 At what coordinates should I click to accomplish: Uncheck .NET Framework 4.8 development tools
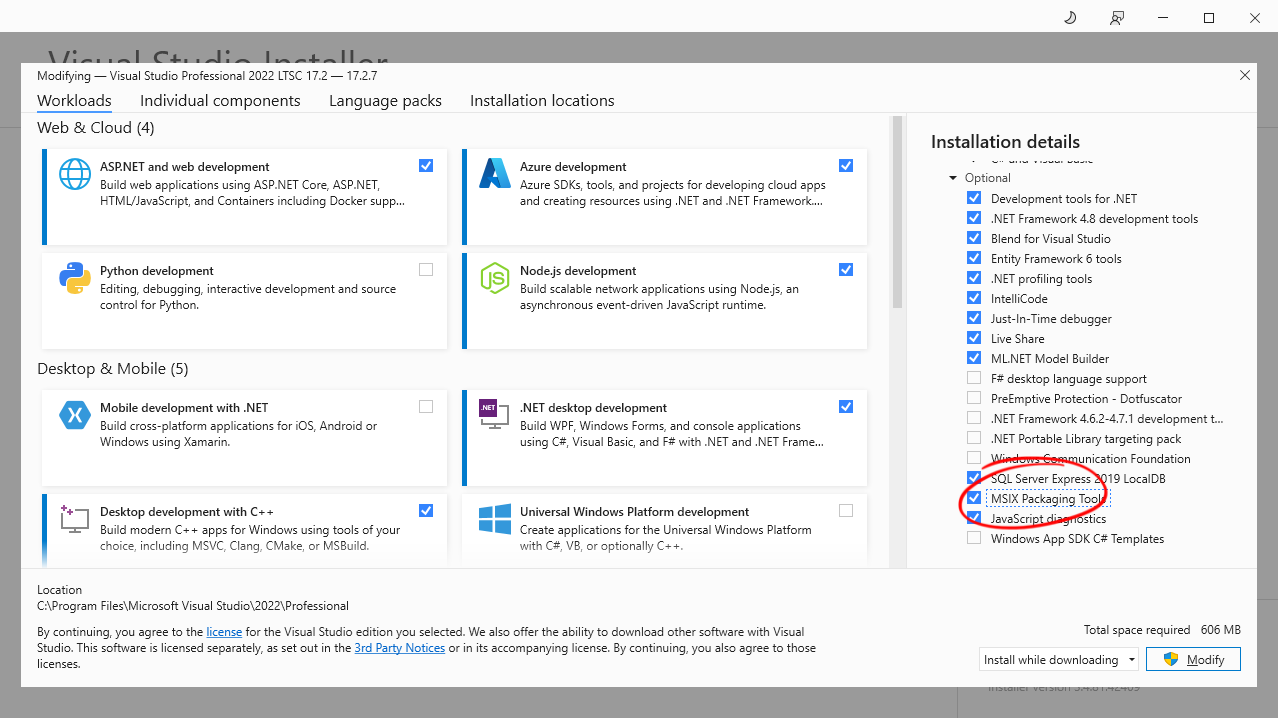974,218
